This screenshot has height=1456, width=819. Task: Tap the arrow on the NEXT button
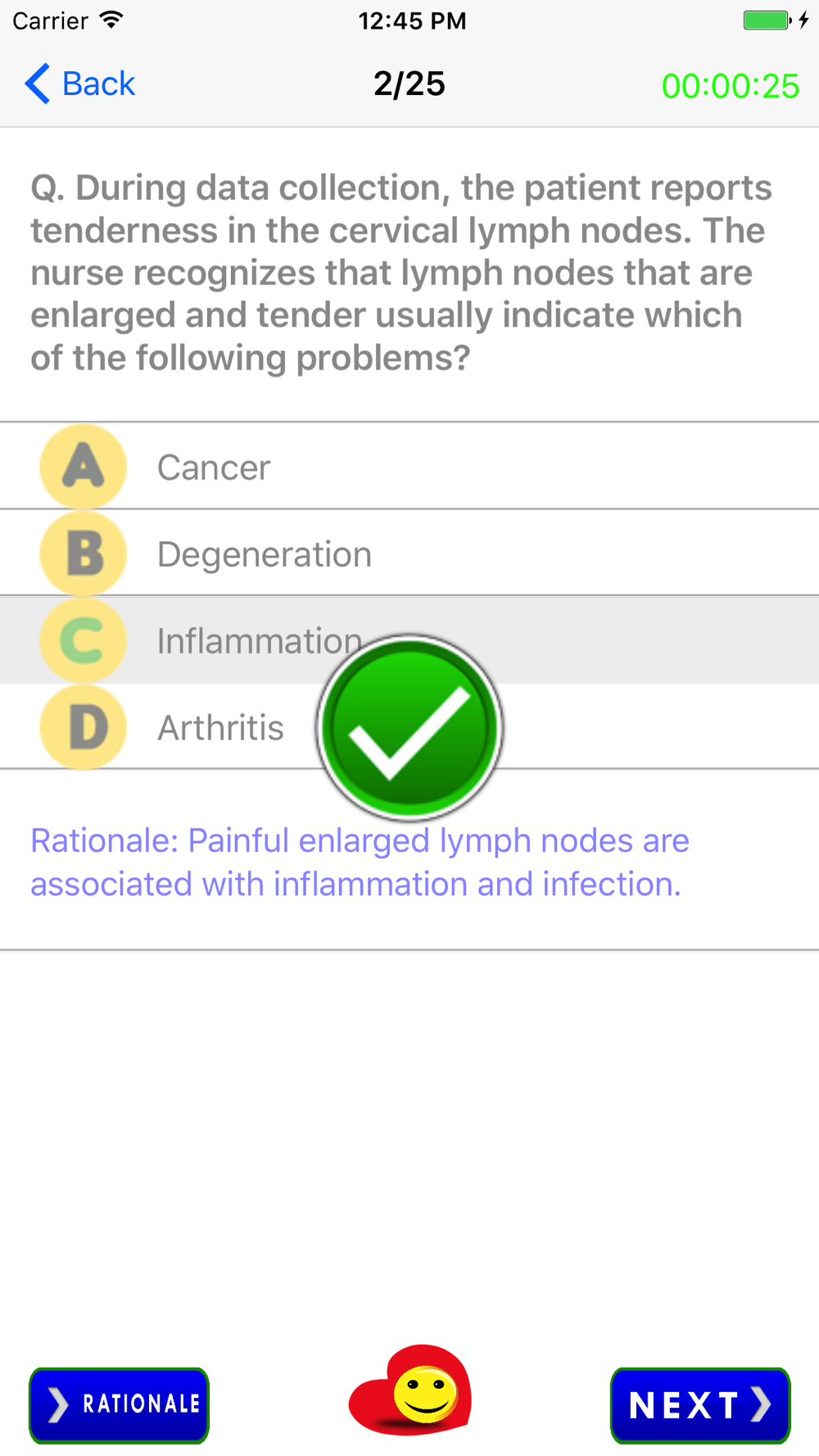[x=761, y=1404]
